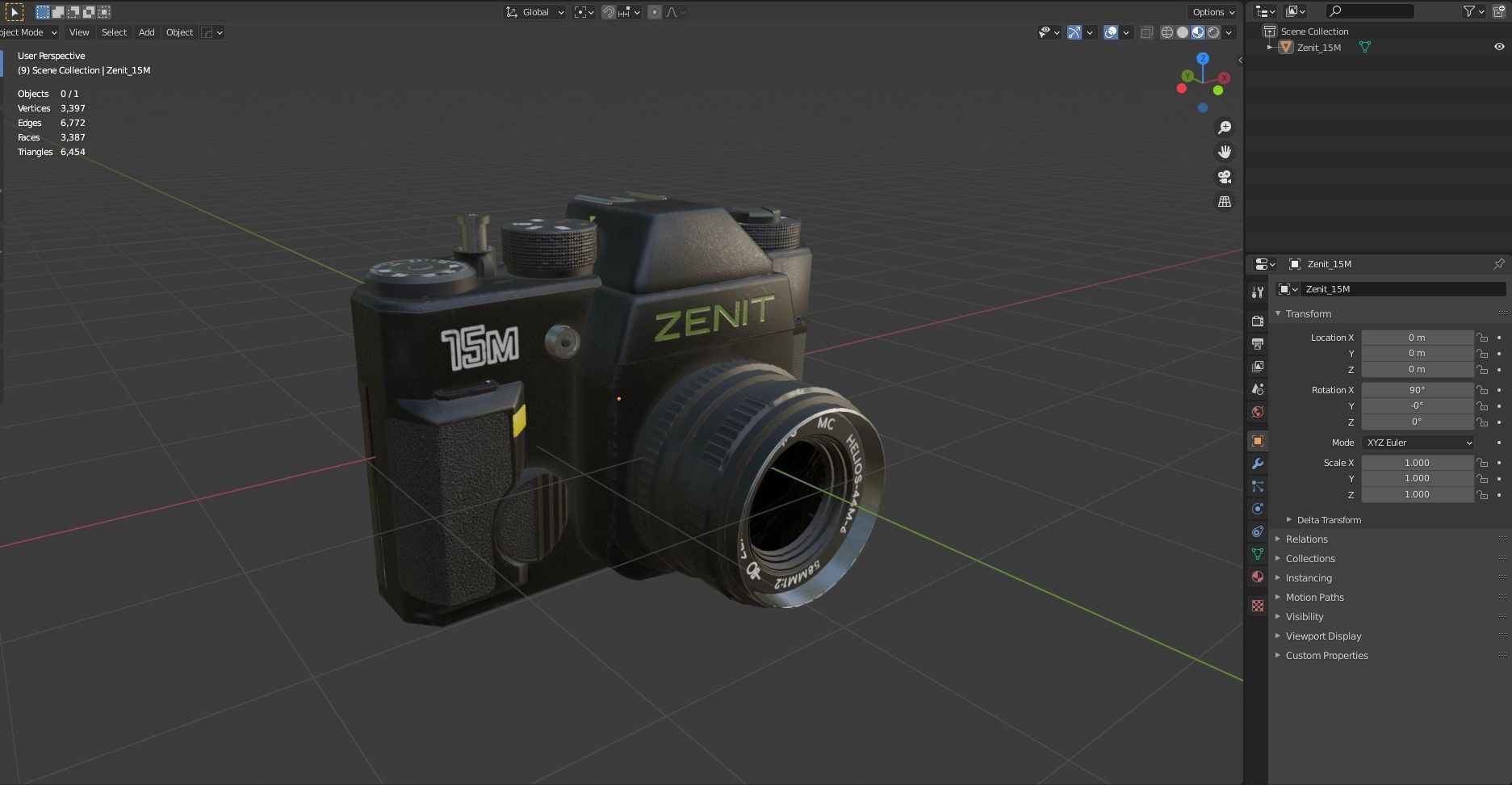
Task: Toggle the show gizmo button
Action: (x=1074, y=32)
